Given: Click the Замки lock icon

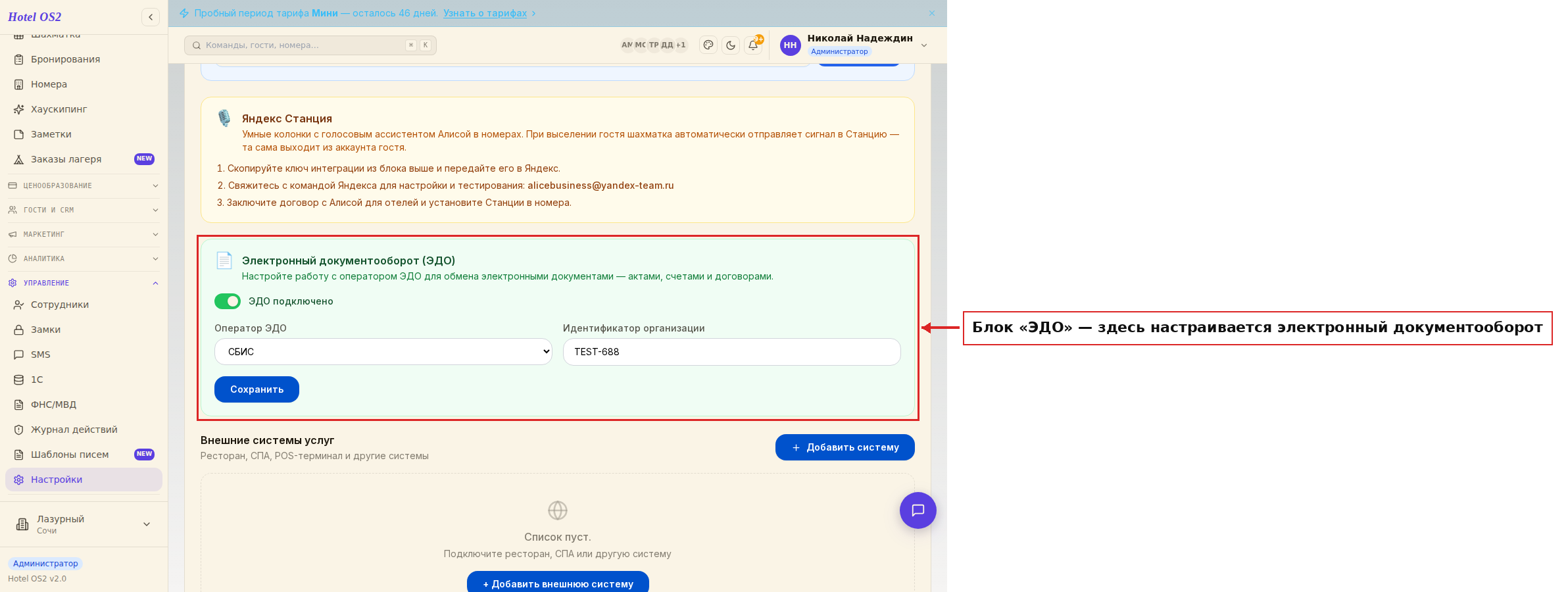Looking at the screenshot, I should (19, 330).
